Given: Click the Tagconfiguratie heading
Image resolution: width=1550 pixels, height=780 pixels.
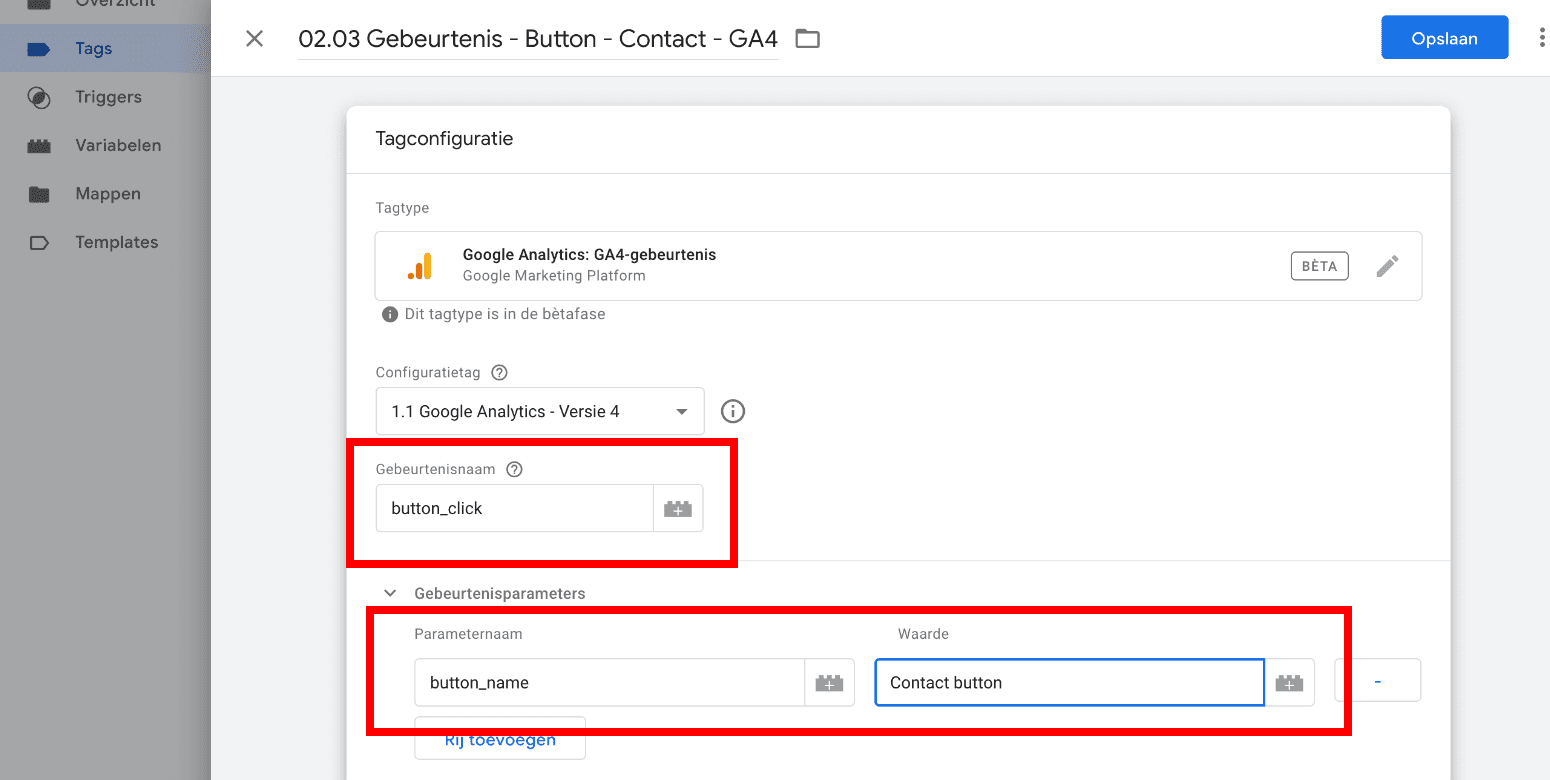Looking at the screenshot, I should pos(444,139).
